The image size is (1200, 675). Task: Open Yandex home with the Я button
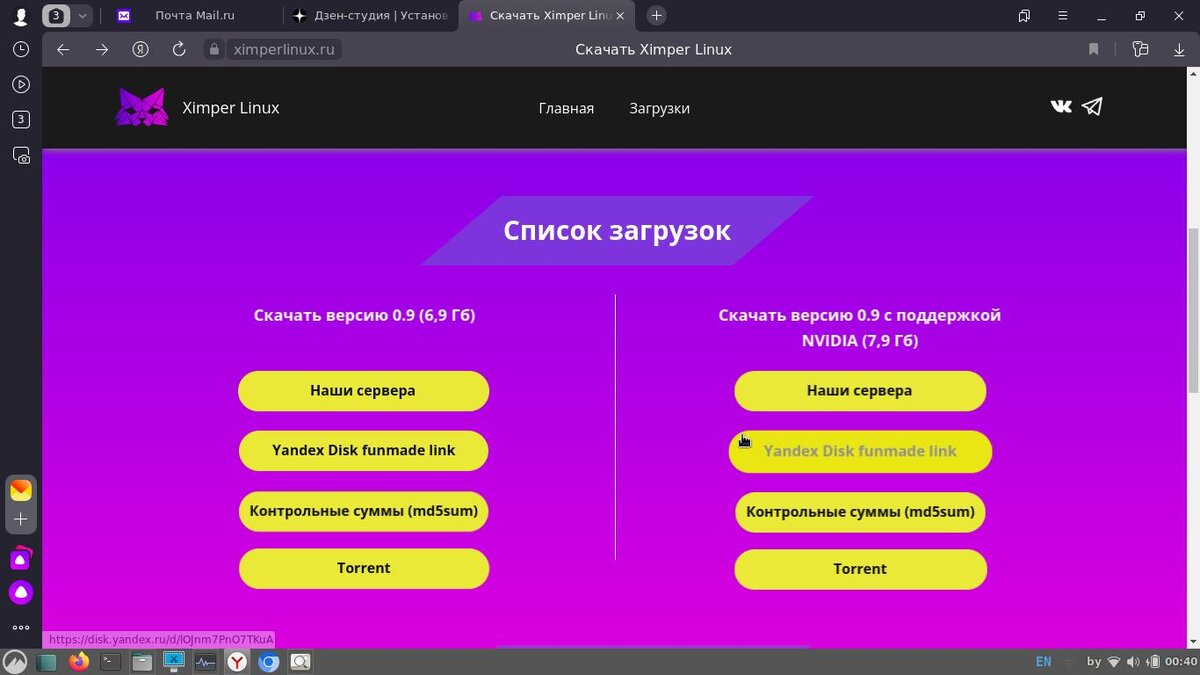141,49
